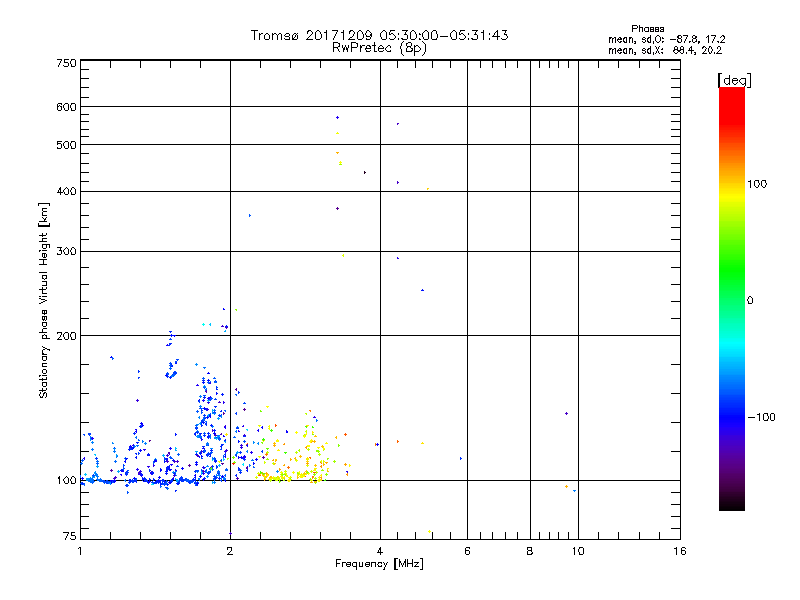This screenshot has width=800, height=600.
Task: Click the x-axis tick label '4'
Action: click(x=380, y=551)
